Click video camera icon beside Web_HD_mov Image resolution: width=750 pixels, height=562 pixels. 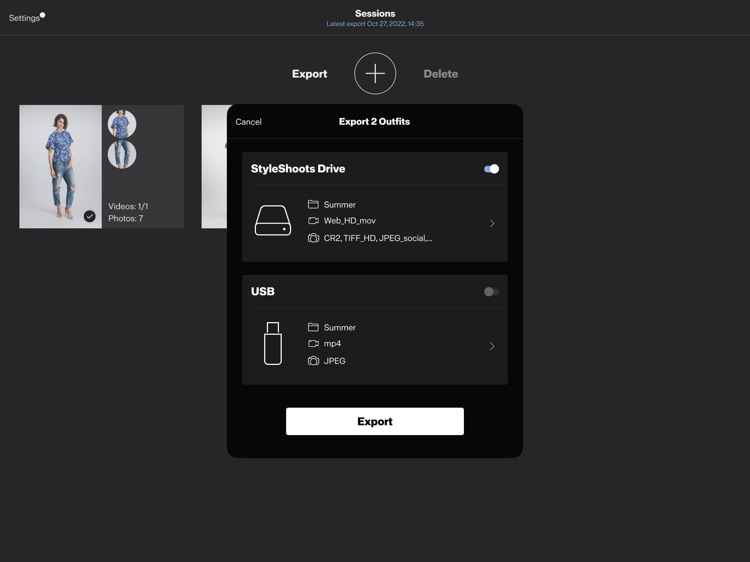coord(313,220)
